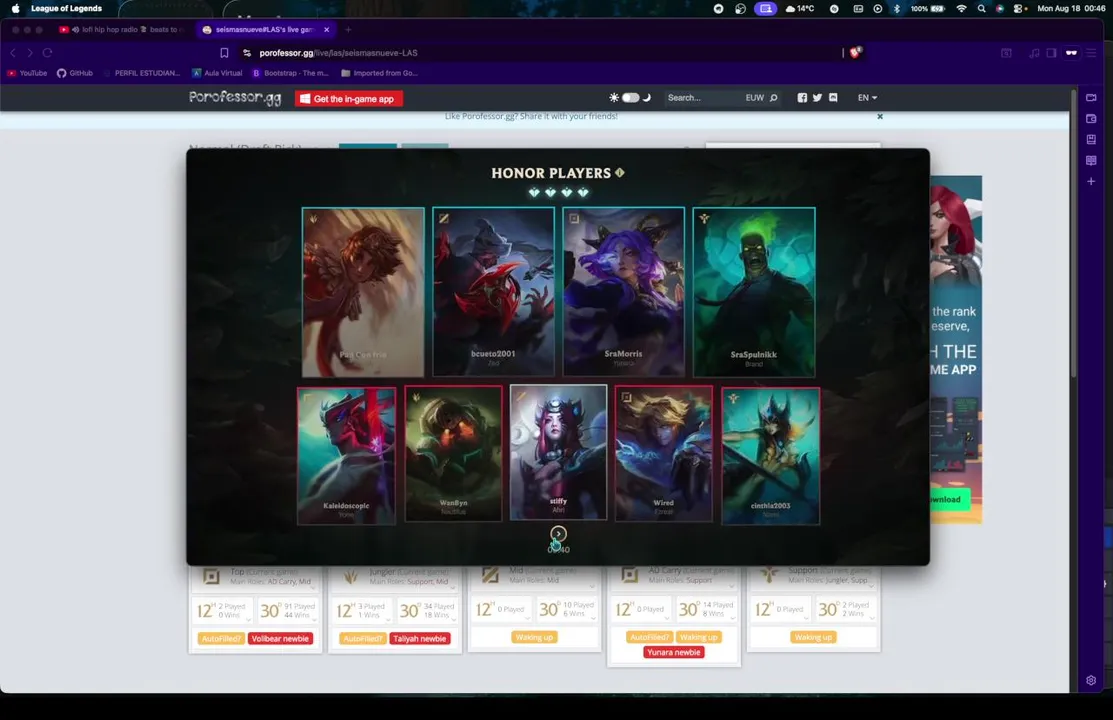
Task: Click the sidebar plus add icon
Action: coord(1091,181)
